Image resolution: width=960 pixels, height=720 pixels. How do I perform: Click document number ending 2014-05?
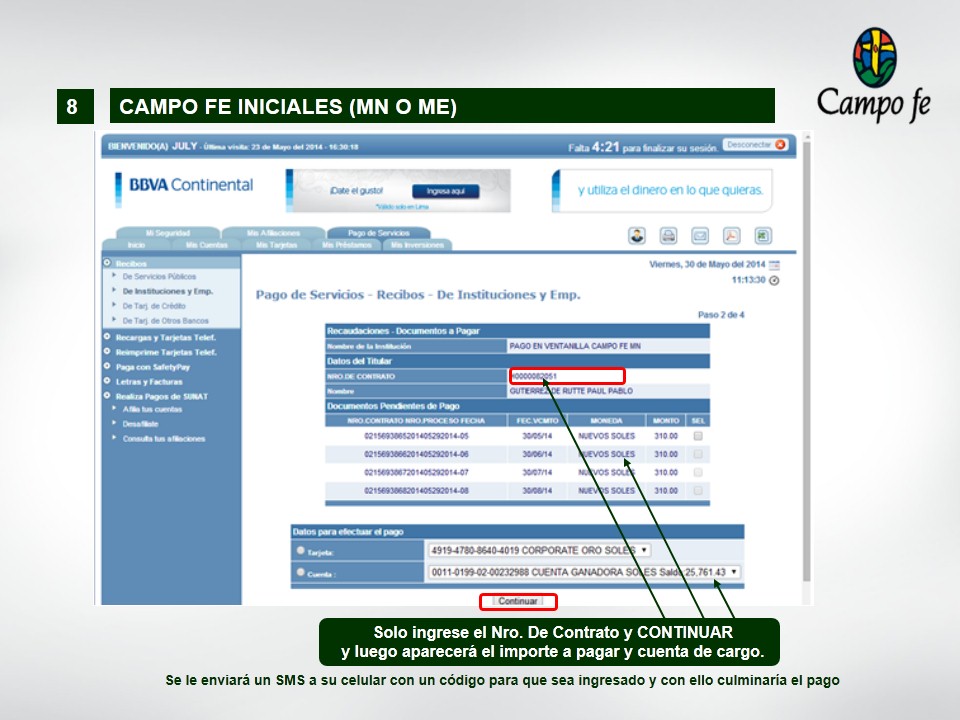pos(416,436)
